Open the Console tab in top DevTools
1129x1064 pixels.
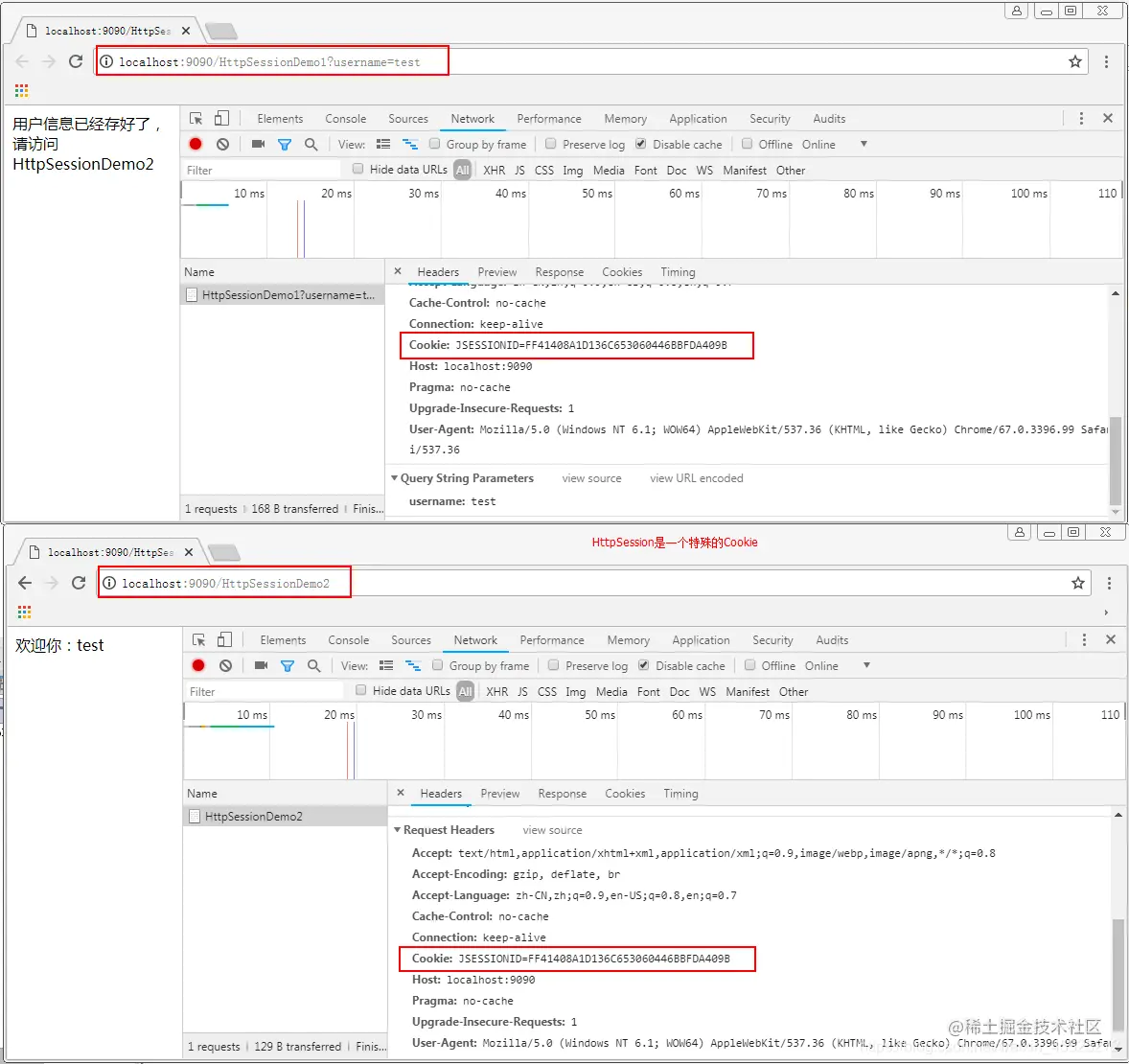coord(346,119)
